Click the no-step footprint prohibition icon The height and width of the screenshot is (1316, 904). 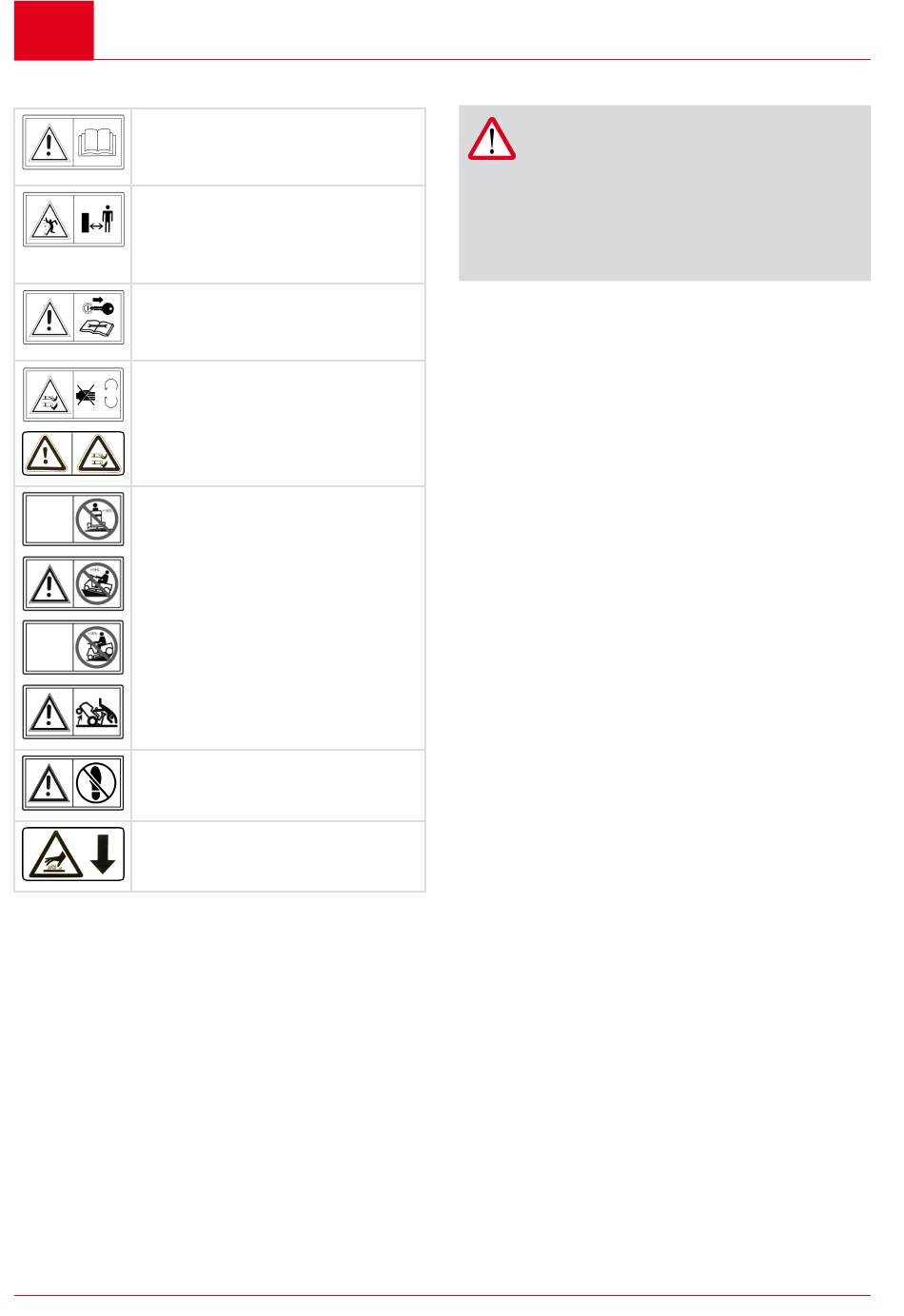pos(98,784)
